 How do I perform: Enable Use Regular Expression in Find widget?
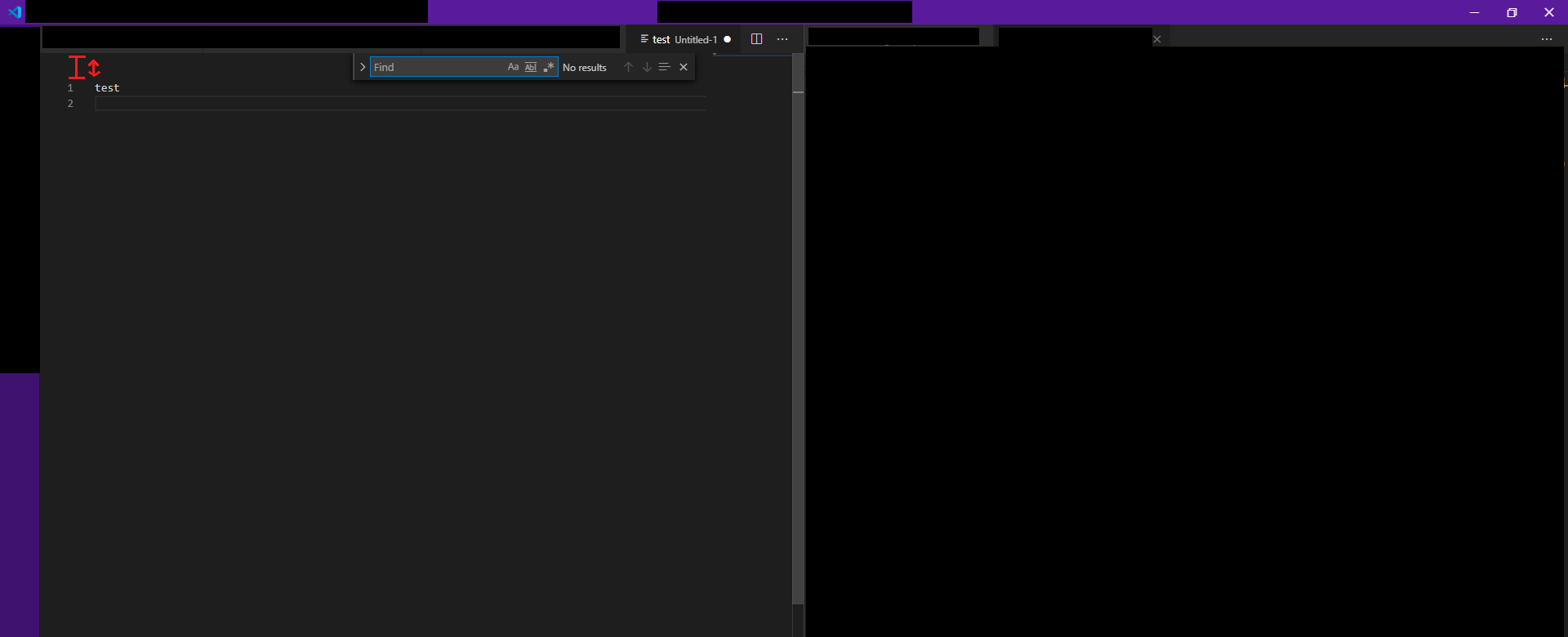pyautogui.click(x=549, y=67)
